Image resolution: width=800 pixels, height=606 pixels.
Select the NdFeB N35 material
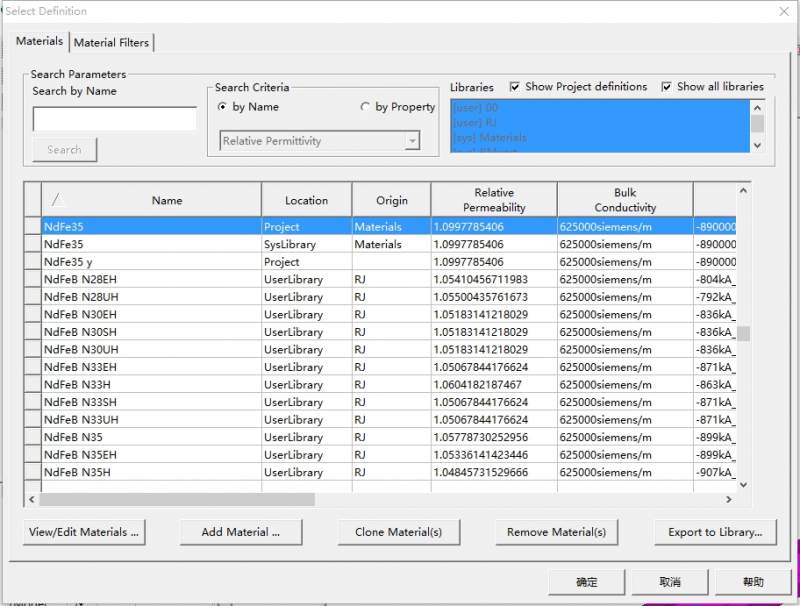pos(389,437)
